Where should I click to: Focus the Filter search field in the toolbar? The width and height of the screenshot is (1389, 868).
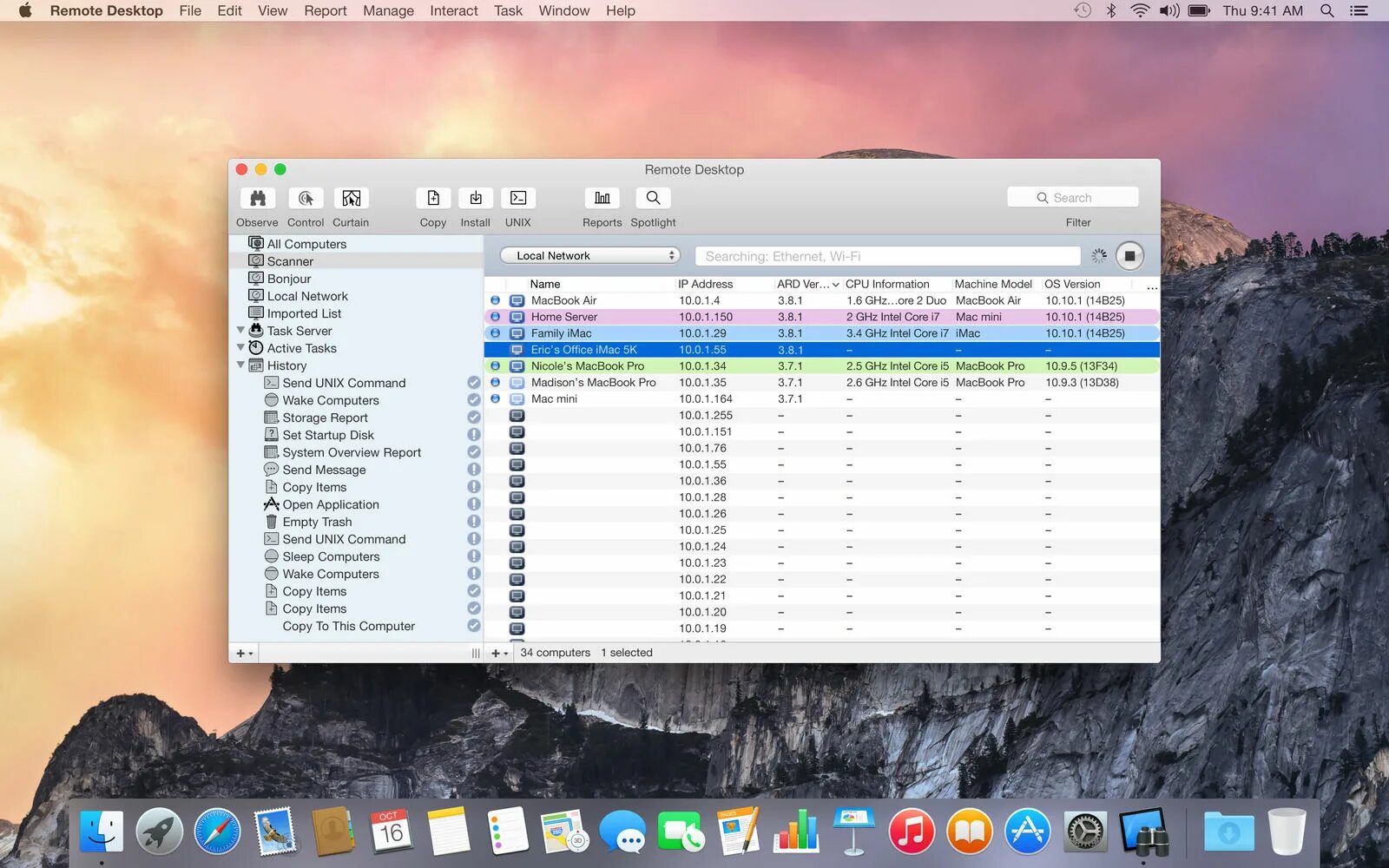[1073, 198]
